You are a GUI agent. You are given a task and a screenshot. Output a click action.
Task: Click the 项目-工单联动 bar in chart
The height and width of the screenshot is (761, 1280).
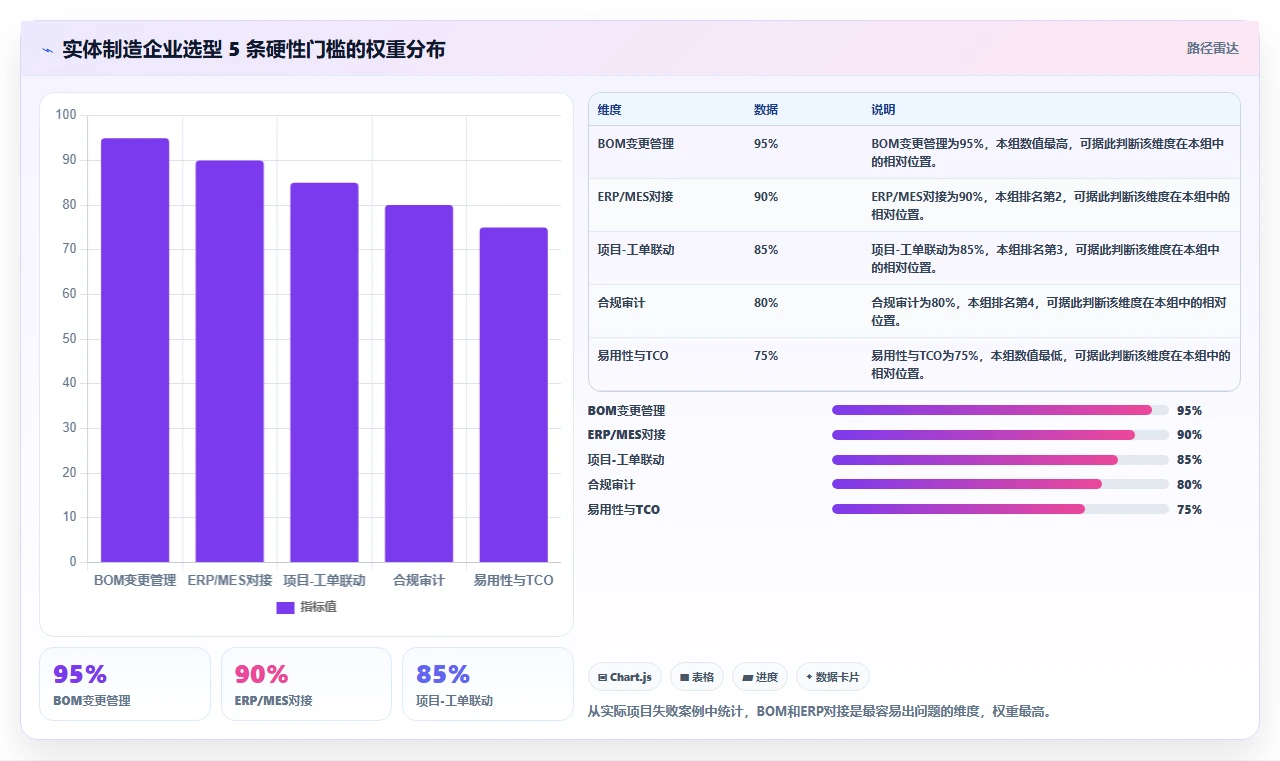[x=324, y=372]
